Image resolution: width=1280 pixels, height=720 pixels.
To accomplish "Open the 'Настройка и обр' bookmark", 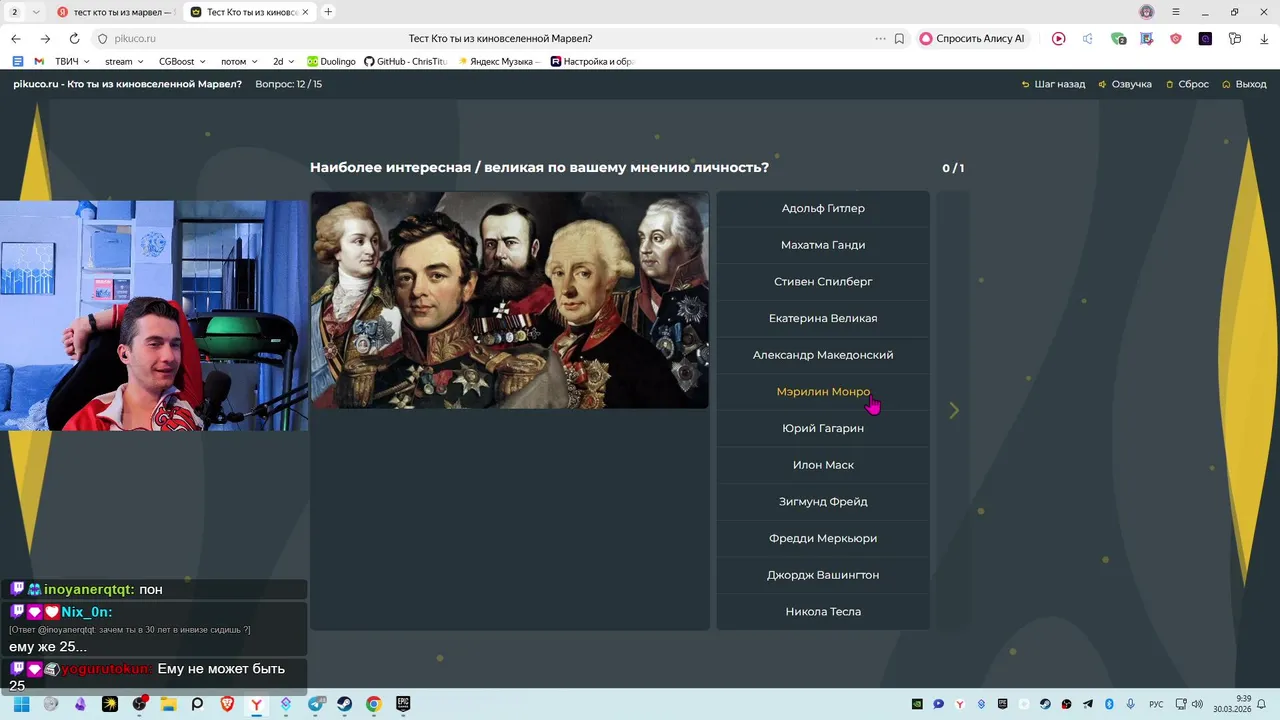I will coord(592,61).
